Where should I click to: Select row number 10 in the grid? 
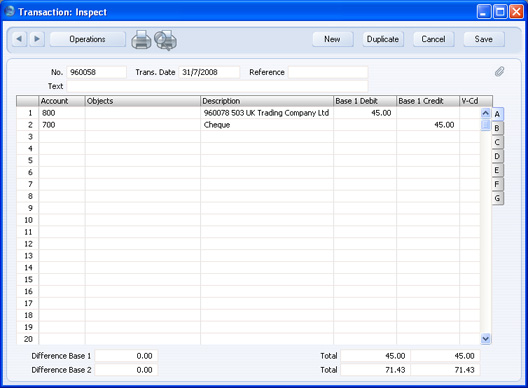pos(28,220)
